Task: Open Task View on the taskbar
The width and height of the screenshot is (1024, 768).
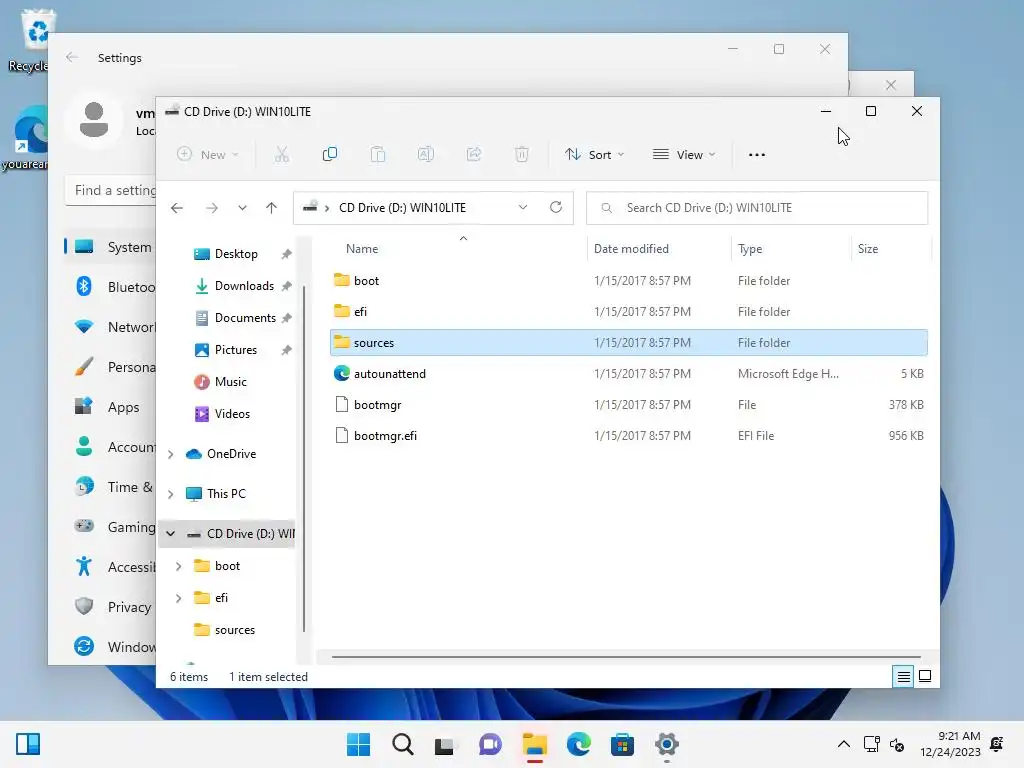Action: point(444,744)
